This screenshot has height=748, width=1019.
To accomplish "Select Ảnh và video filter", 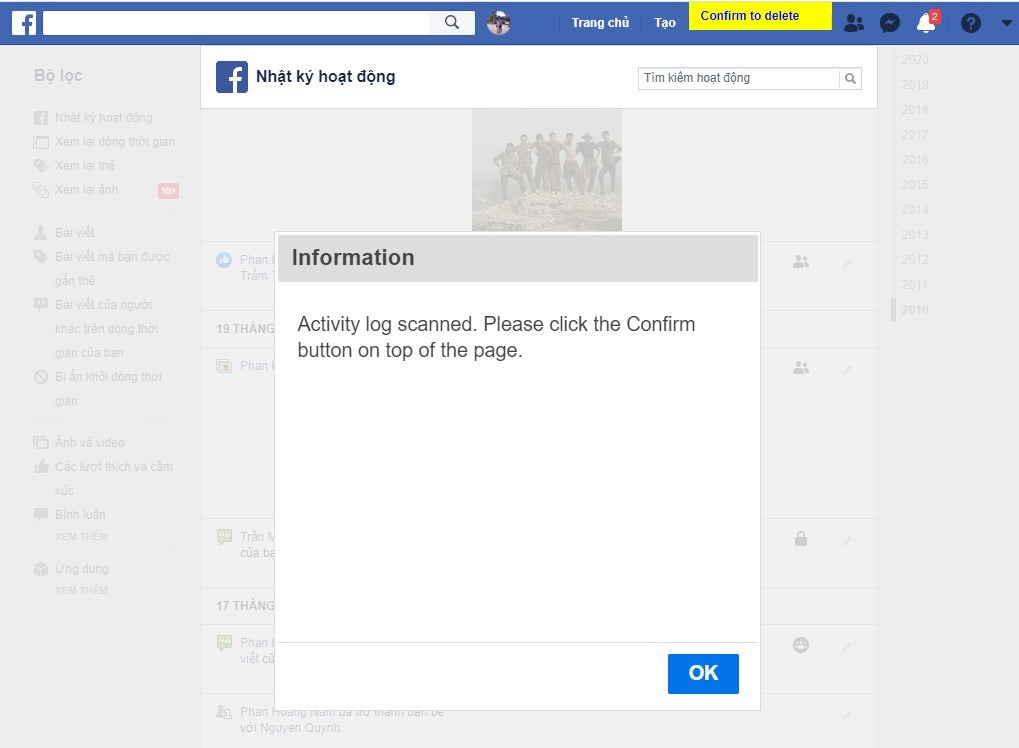I will click(x=89, y=443).
